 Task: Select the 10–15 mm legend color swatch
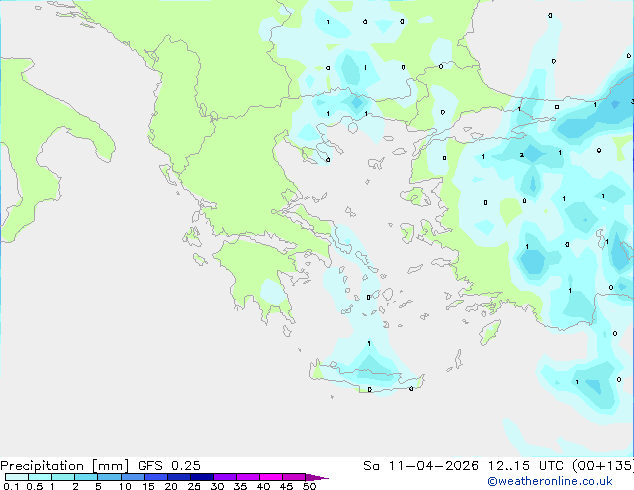133,477
